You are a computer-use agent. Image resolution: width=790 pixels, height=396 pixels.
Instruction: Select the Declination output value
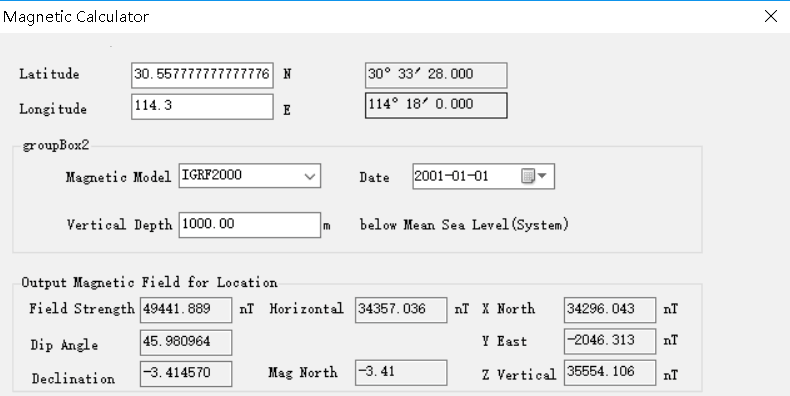pyautogui.click(x=186, y=374)
